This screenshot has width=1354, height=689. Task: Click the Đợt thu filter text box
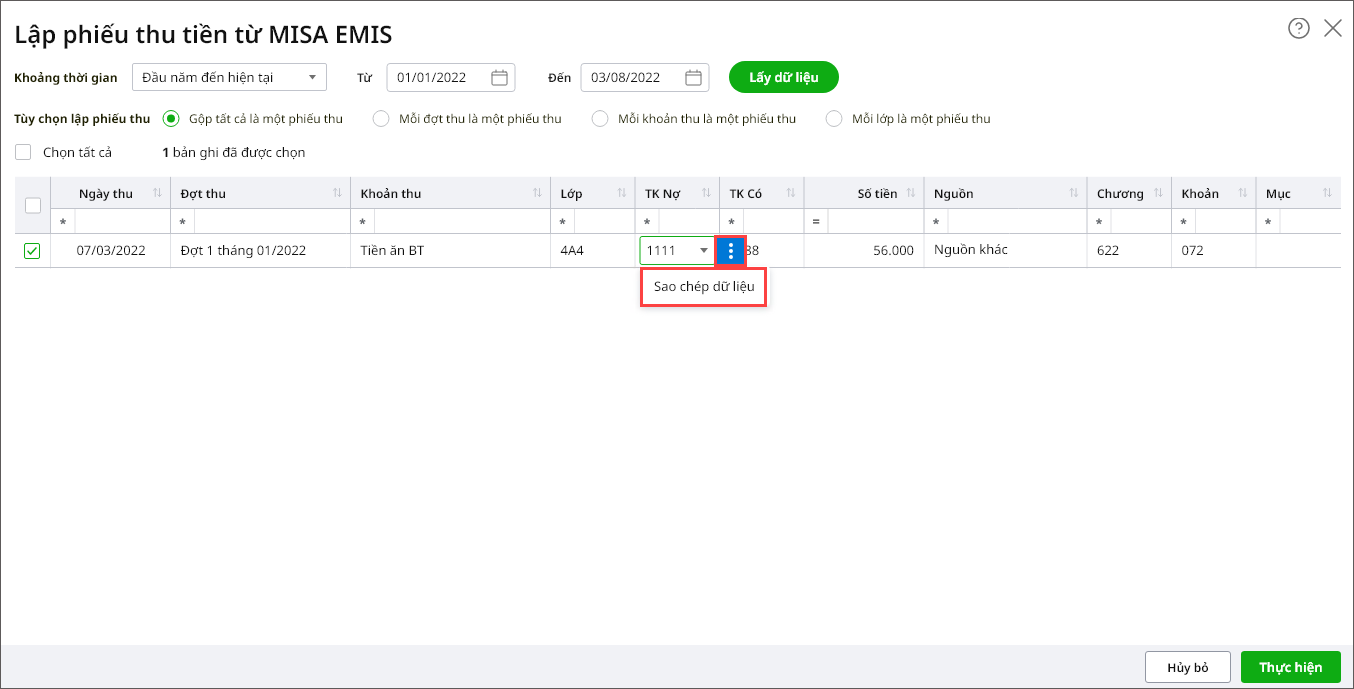[x=272, y=221]
